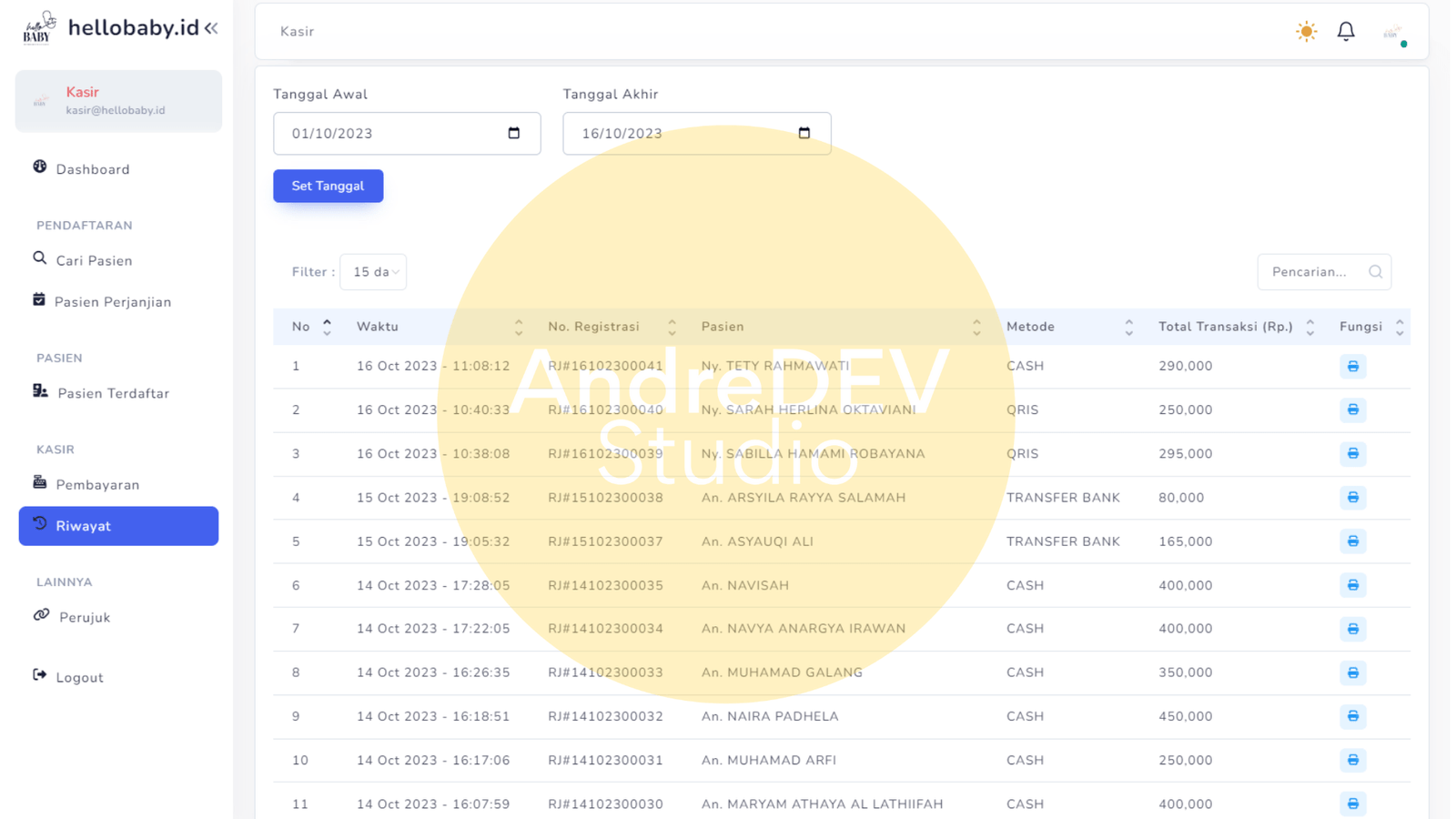The width and height of the screenshot is (1456, 819).
Task: Open user profile avatar at top right
Action: click(1392, 34)
